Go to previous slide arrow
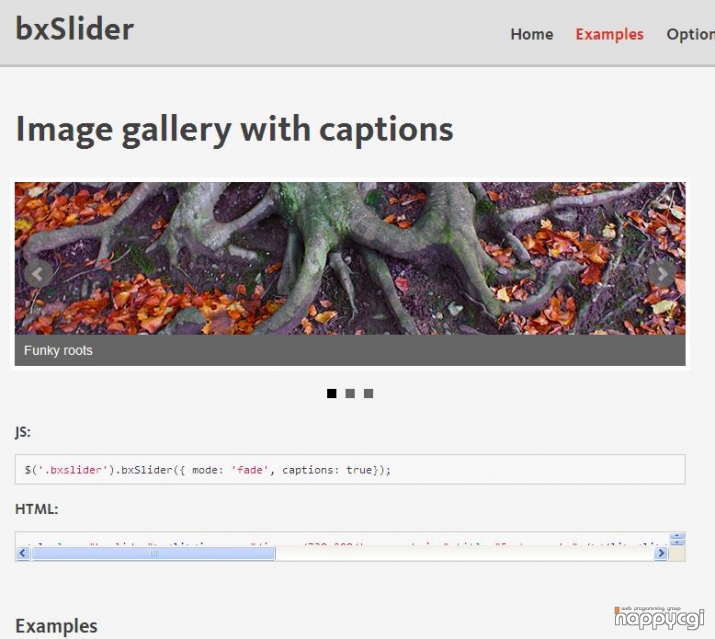The width and height of the screenshot is (715, 639). click(38, 274)
